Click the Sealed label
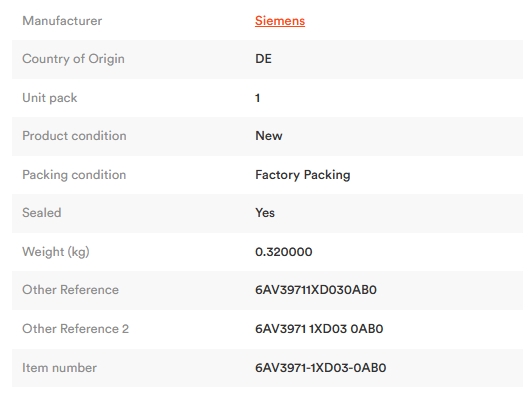This screenshot has width=528, height=418. 42,213
